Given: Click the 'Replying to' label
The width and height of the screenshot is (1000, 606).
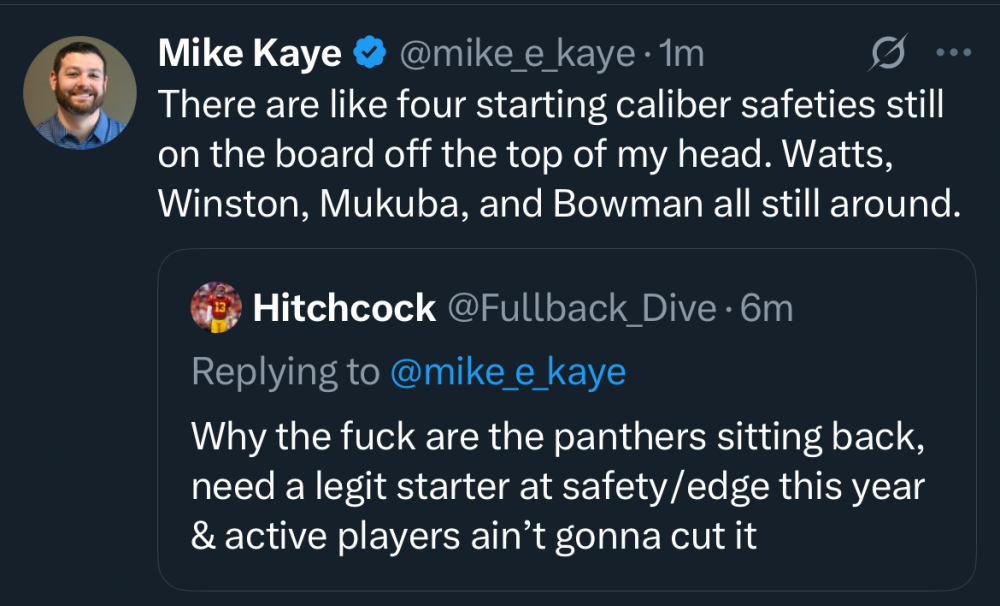Looking at the screenshot, I should click(x=285, y=372).
